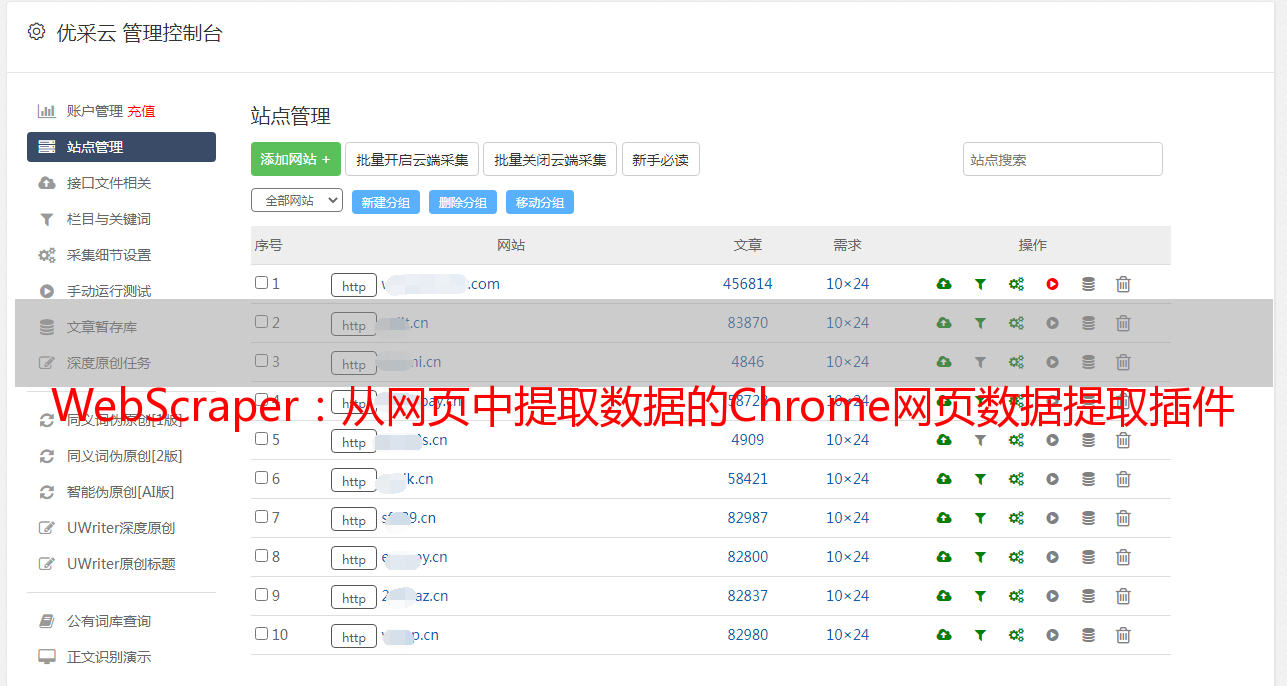Screen dimensions: 1287x686
Task: Check the box for site 3
Action: (261, 361)
